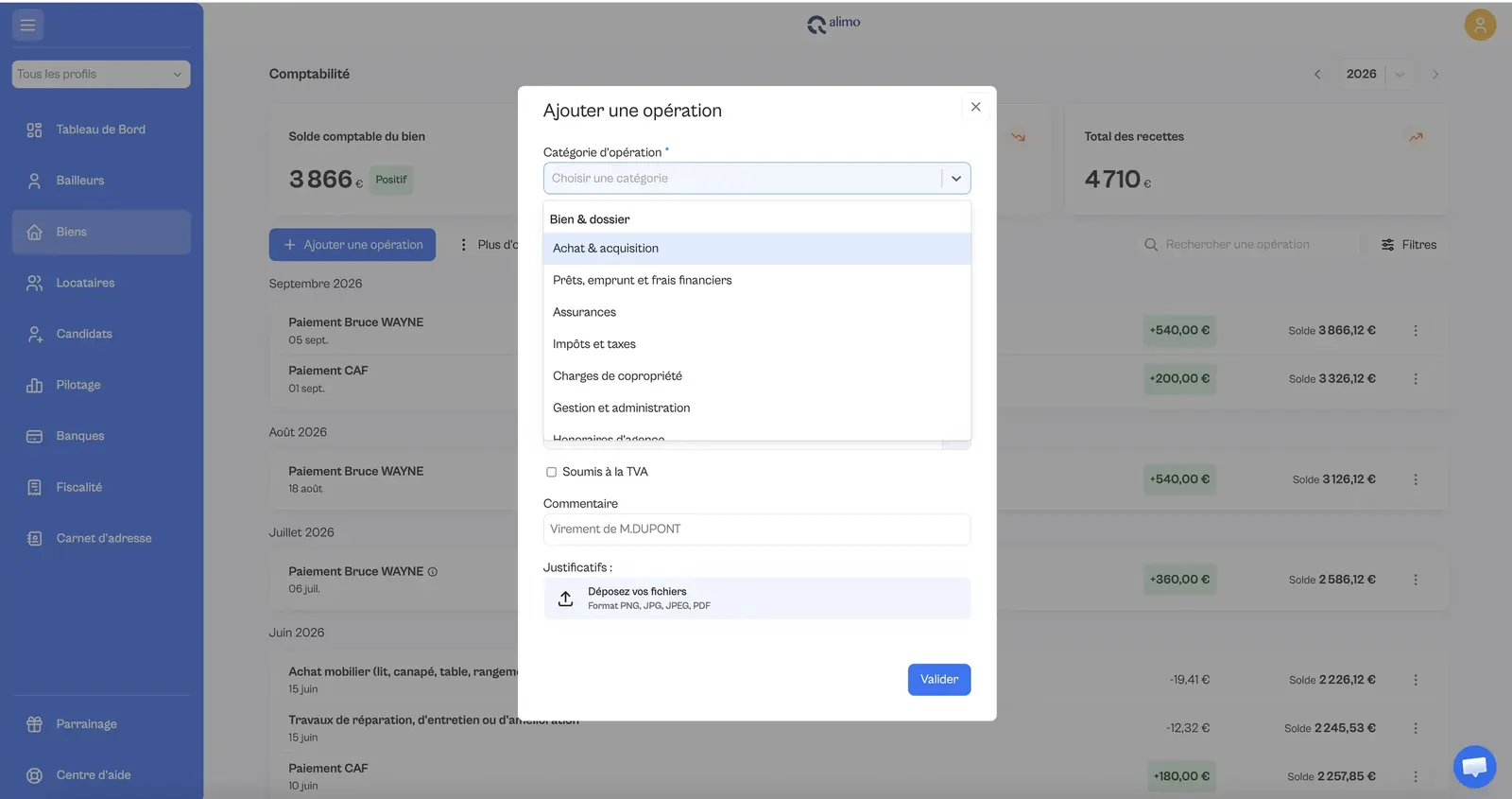The width and height of the screenshot is (1512, 799).
Task: Open row menu for Solde 2 245,53 €
Action: [x=1416, y=728]
